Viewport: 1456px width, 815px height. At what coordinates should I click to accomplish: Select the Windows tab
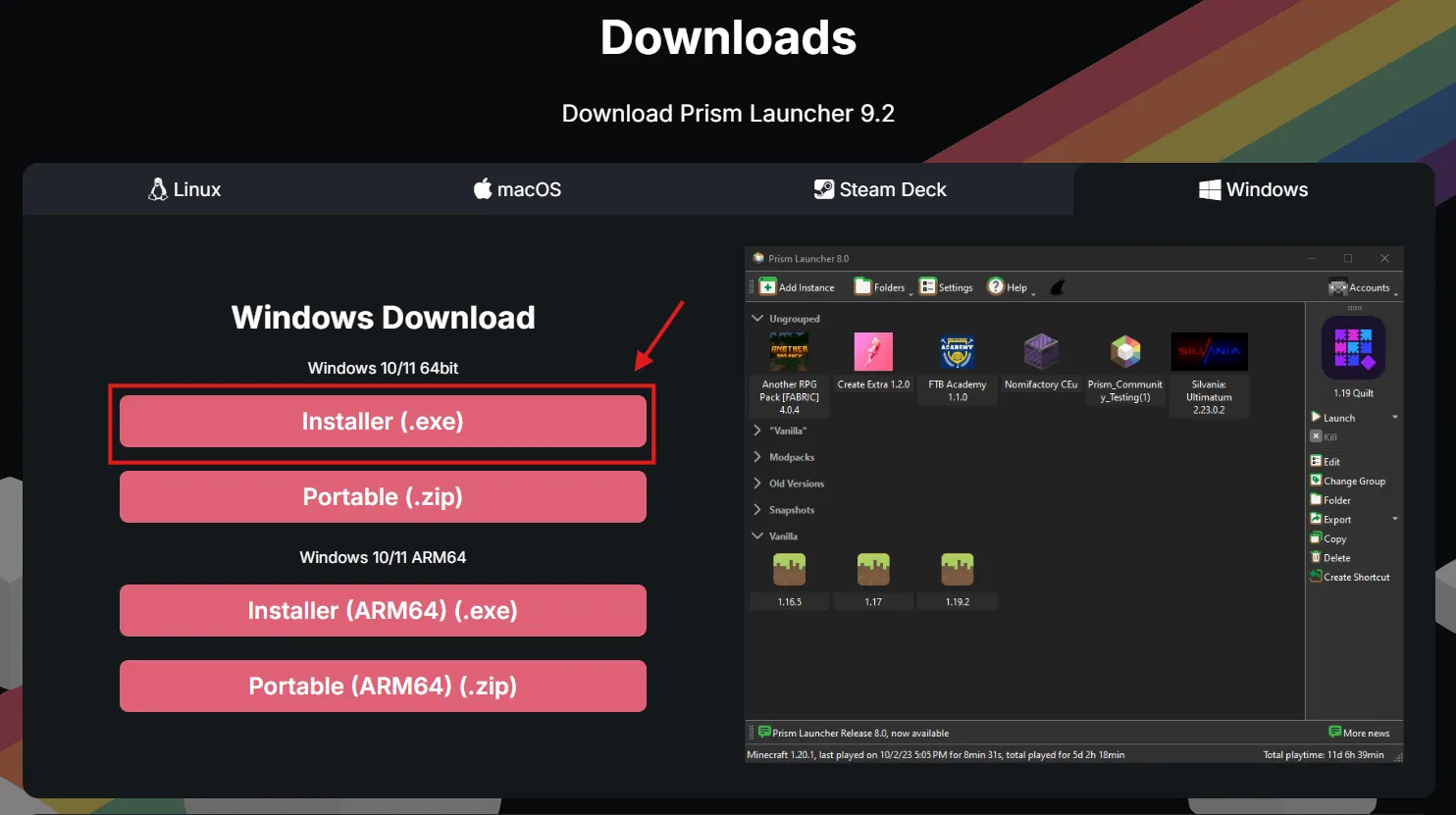[1254, 189]
